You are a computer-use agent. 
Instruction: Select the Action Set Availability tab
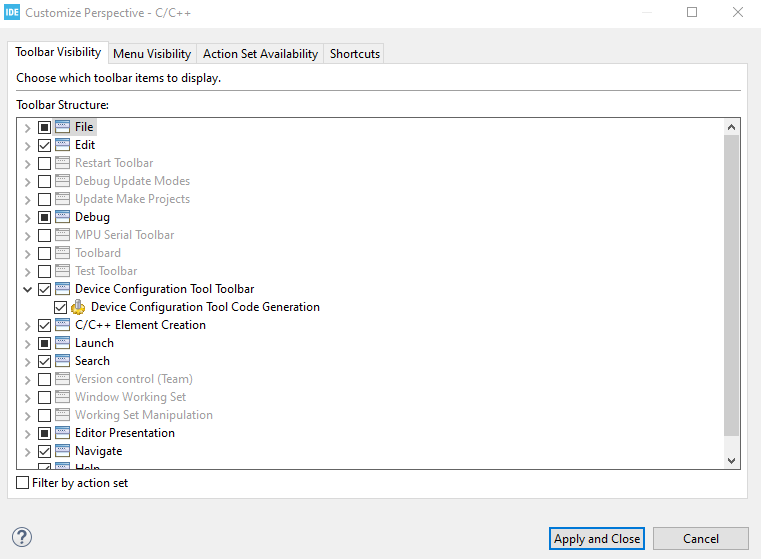click(260, 54)
